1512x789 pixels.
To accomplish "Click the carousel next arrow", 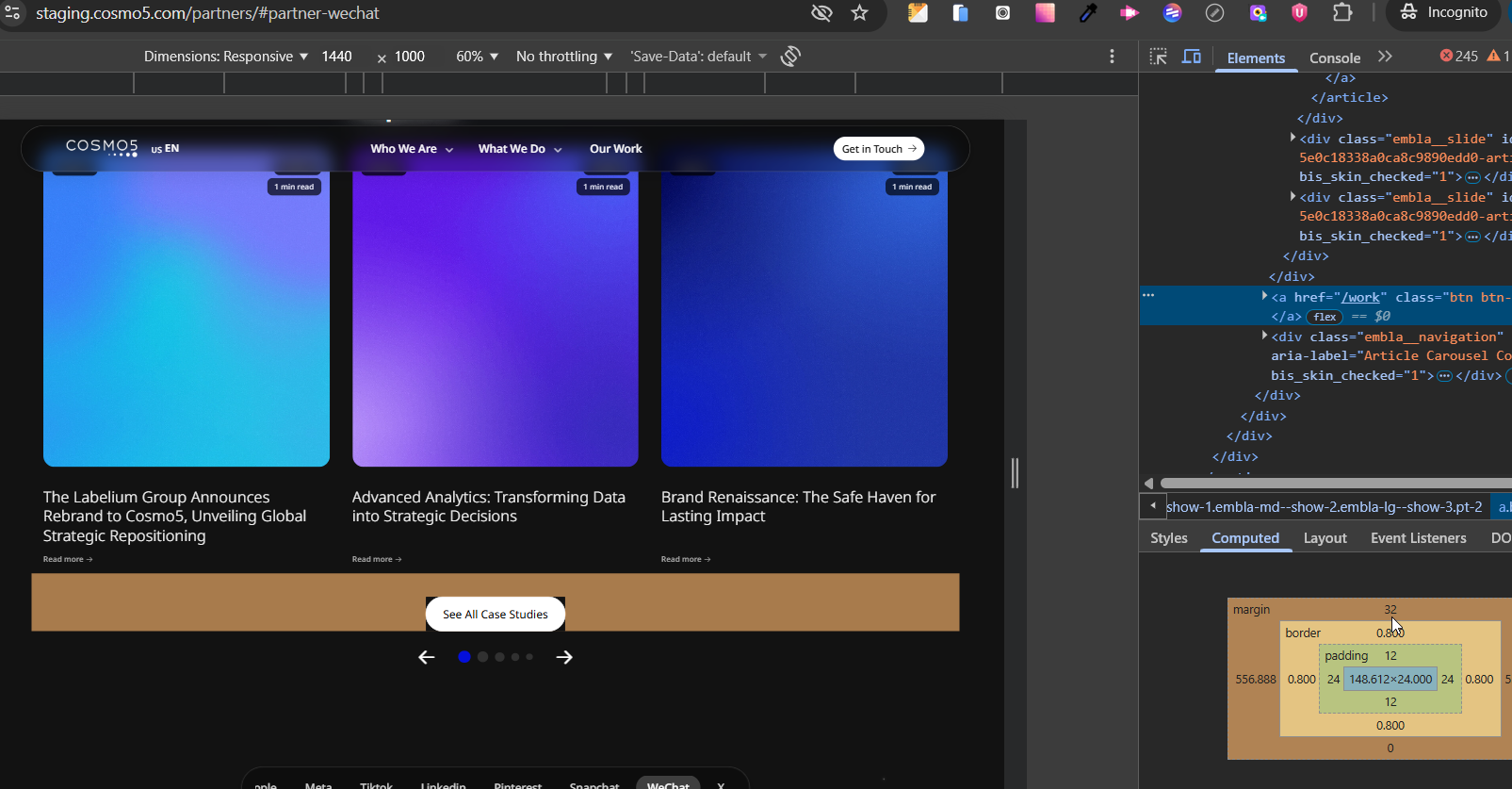I will pyautogui.click(x=564, y=657).
